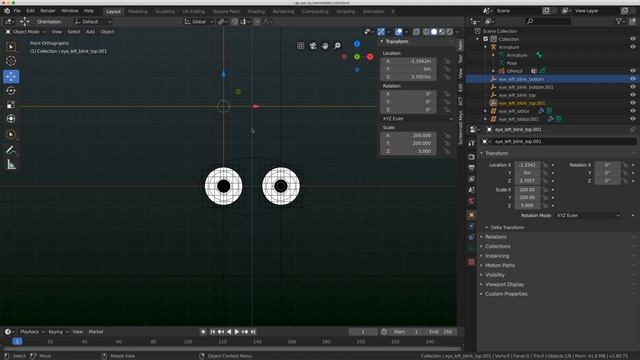Viewport: 640px width, 360px height.
Task: Toggle perspective/orthographic grid icon
Action: pyautogui.click(x=300, y=46)
